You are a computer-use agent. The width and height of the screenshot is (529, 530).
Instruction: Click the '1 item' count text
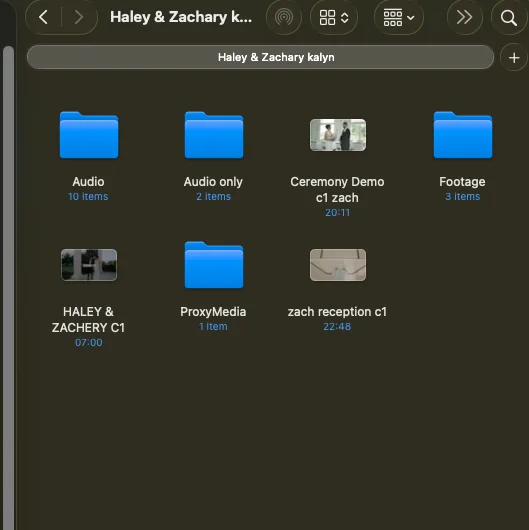click(213, 327)
